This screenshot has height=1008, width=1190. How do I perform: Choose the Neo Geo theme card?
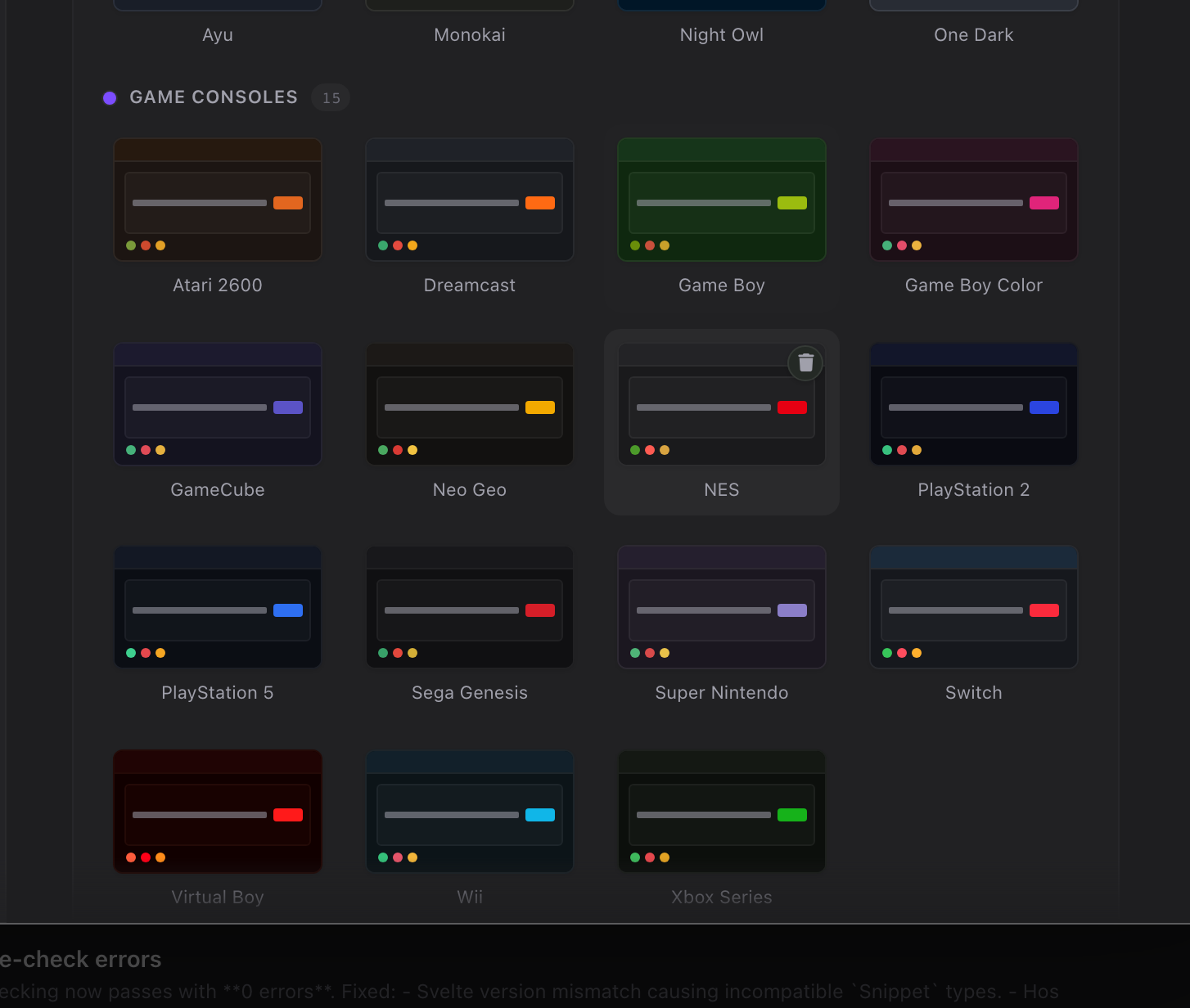click(470, 404)
